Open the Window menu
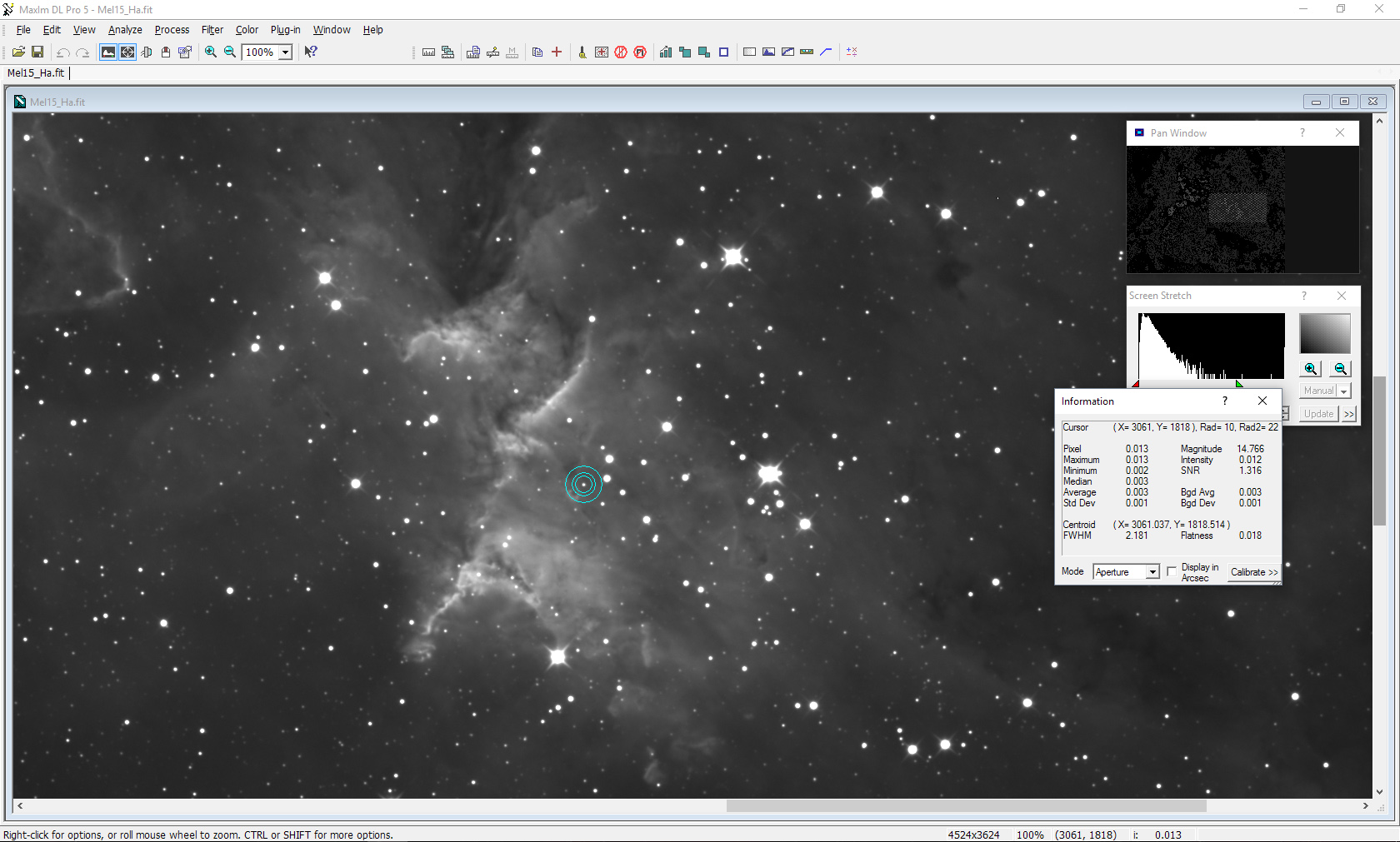 332,30
